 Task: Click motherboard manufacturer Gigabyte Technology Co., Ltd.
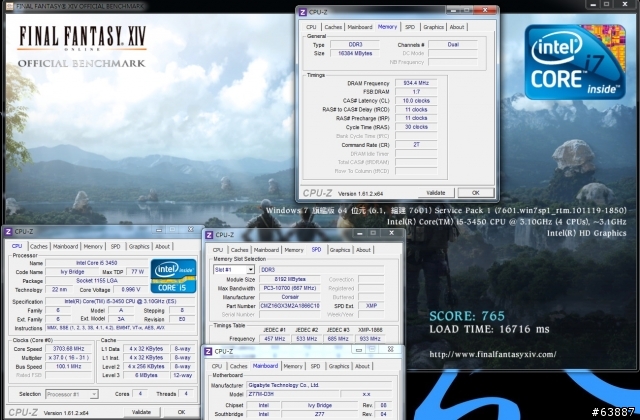[319, 385]
